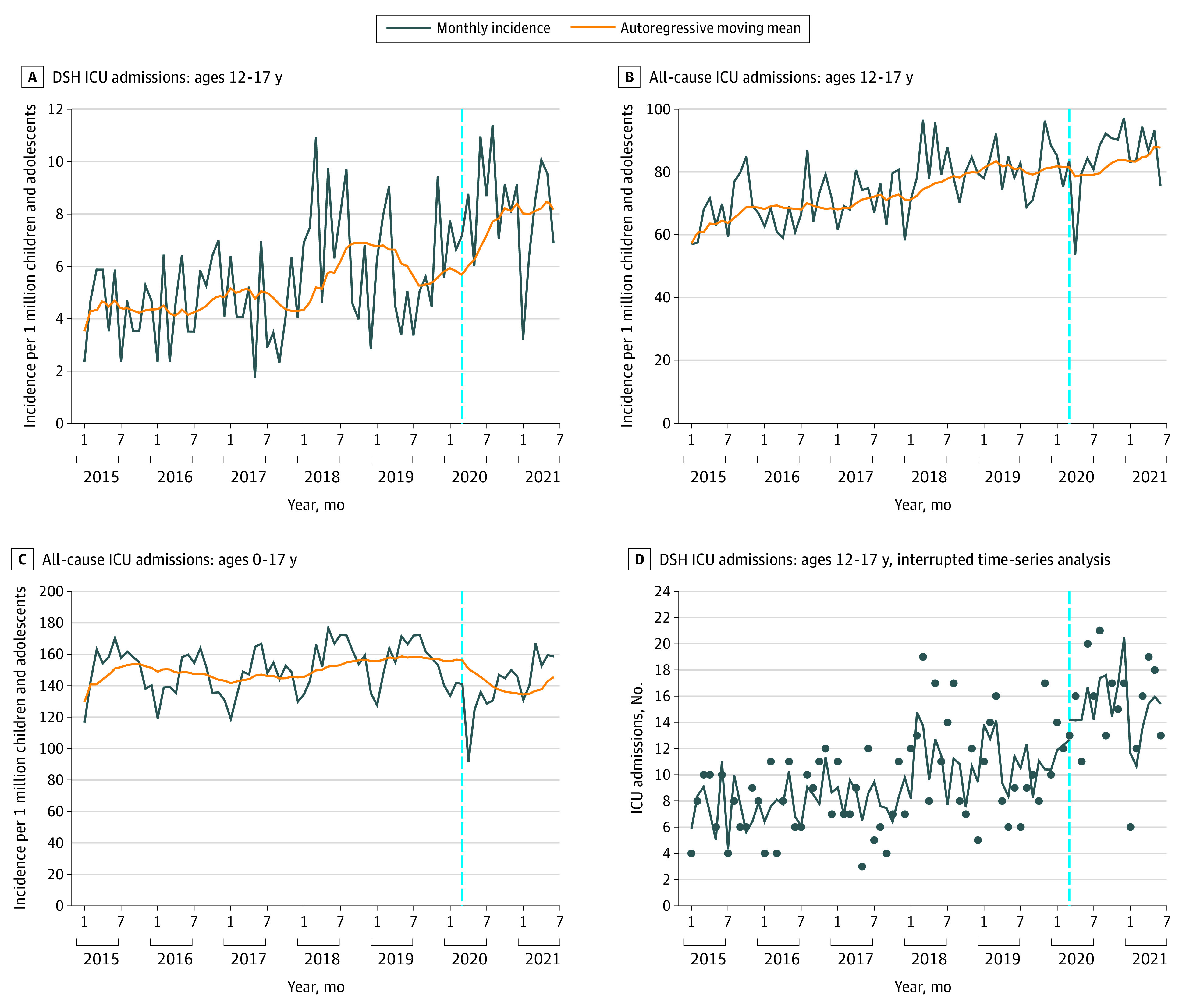Click title "All-cause ICU admissions: ages 12-17 y"
Image resolution: width=1186 pixels, height=1008 pixels.
click(781, 77)
